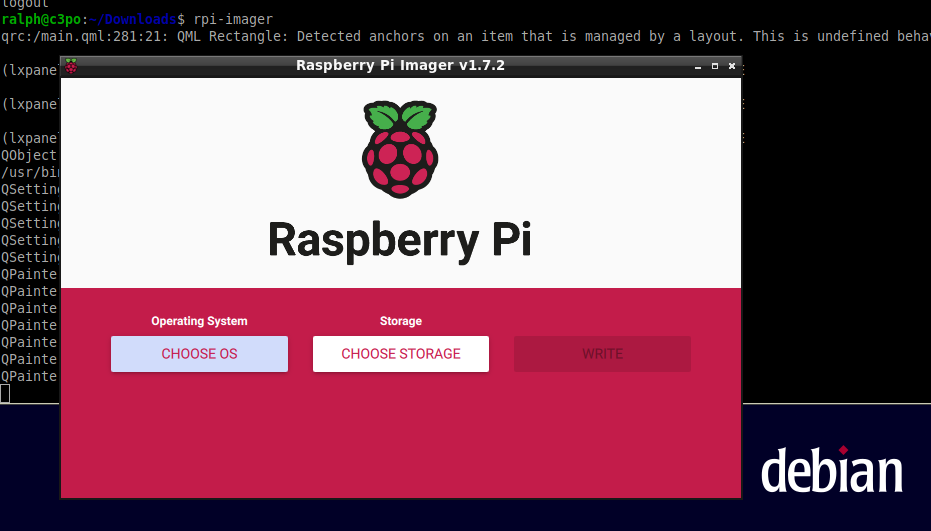Close the Raspberry Pi Imager window
The image size is (931, 531).
[732, 66]
